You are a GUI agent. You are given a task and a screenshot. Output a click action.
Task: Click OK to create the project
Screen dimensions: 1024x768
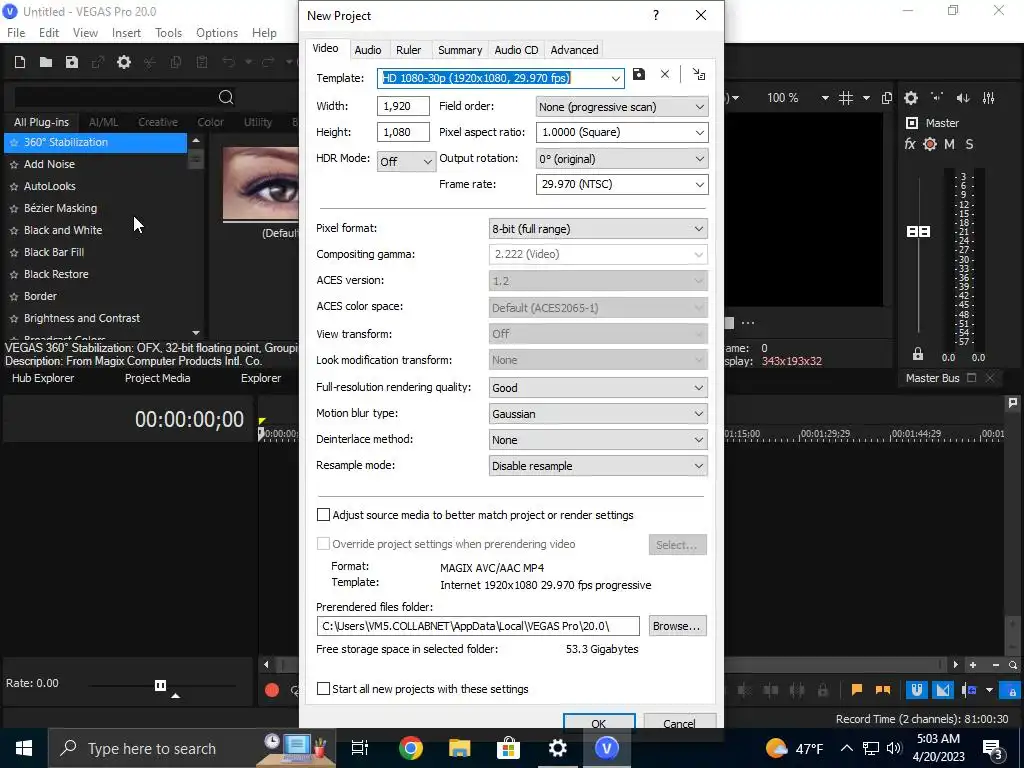(x=599, y=723)
